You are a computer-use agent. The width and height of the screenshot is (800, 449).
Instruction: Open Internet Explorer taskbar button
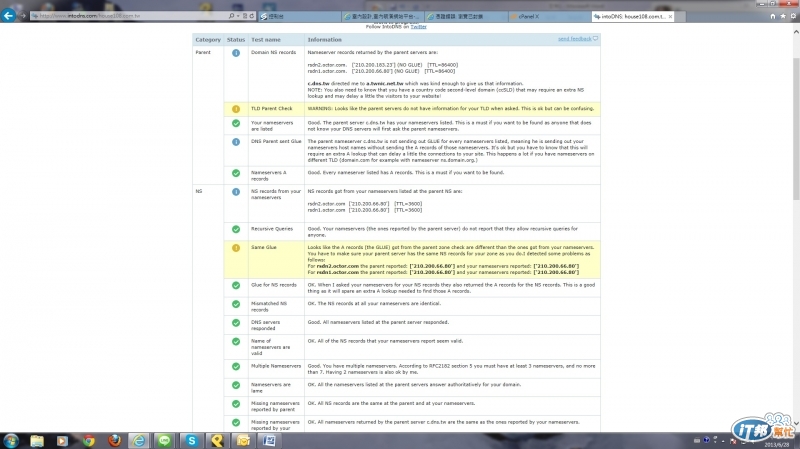coord(138,441)
